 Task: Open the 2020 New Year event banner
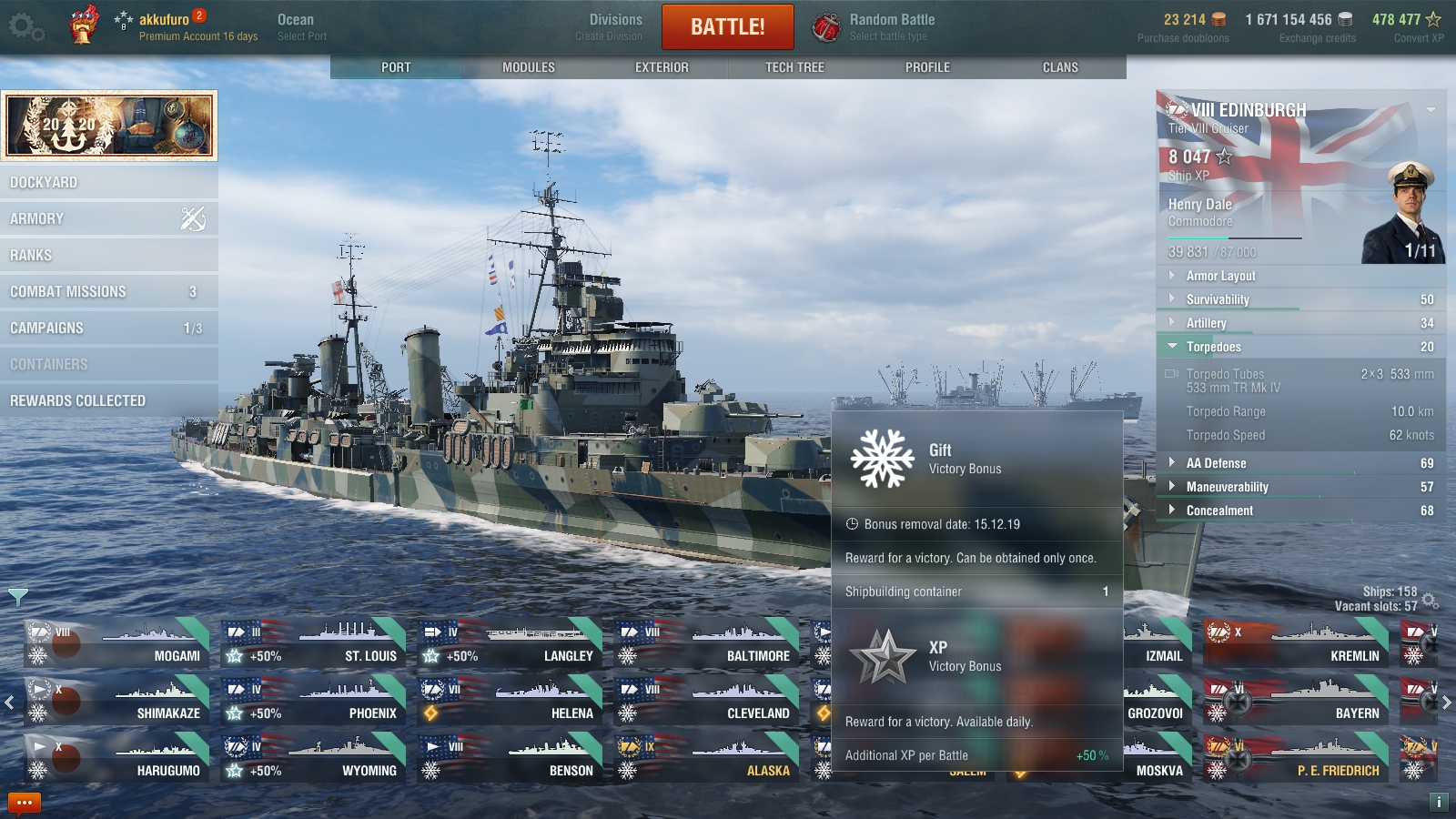coord(110,126)
